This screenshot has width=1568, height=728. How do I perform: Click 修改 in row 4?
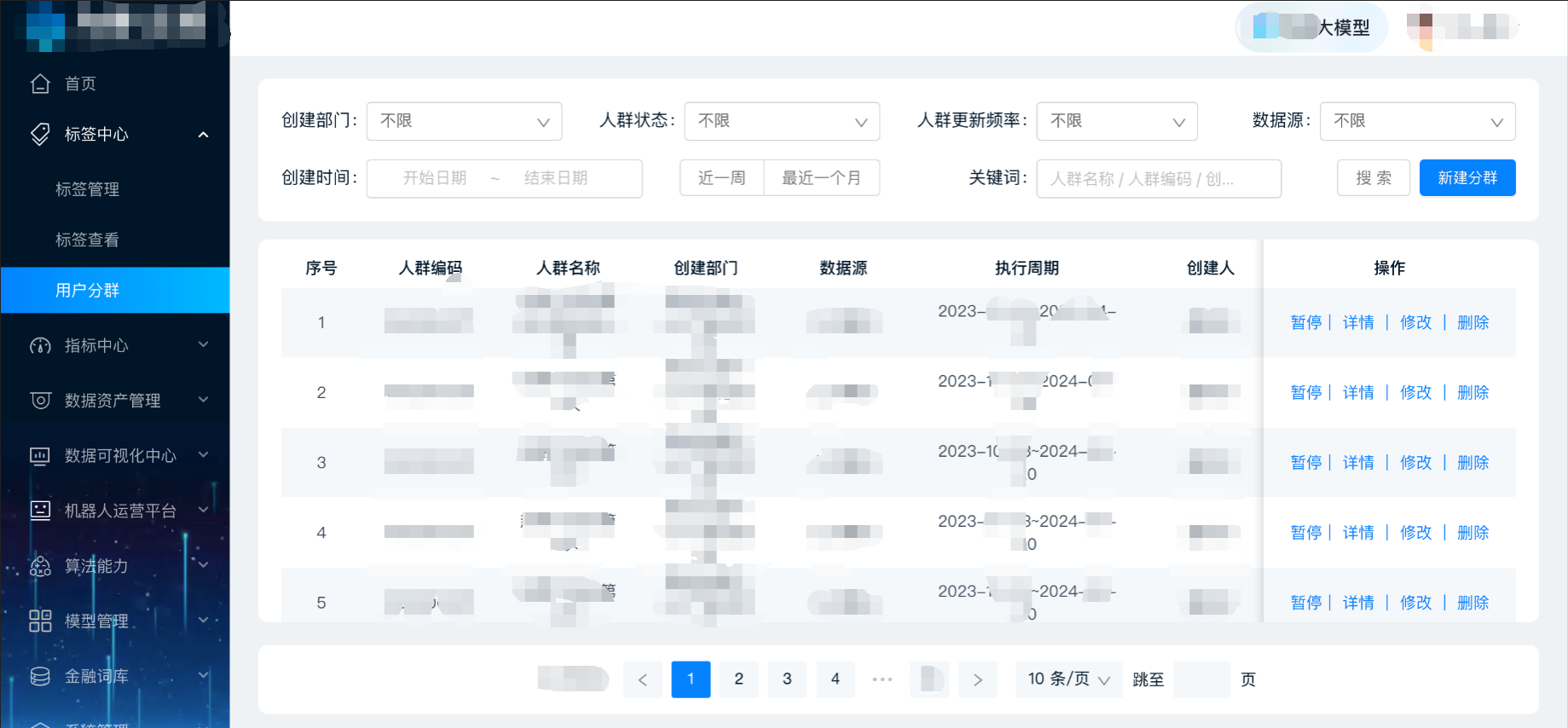(x=1416, y=532)
